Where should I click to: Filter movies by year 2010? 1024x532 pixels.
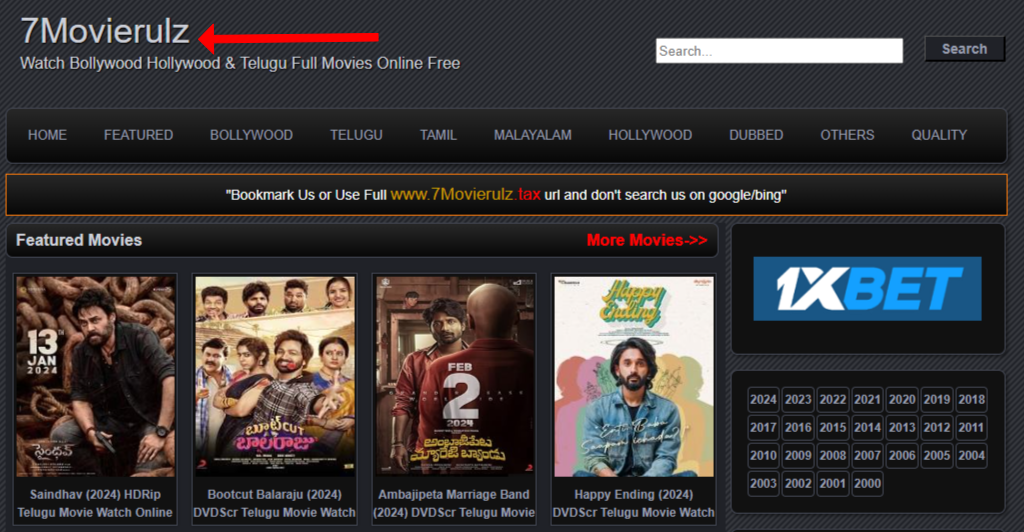click(763, 456)
